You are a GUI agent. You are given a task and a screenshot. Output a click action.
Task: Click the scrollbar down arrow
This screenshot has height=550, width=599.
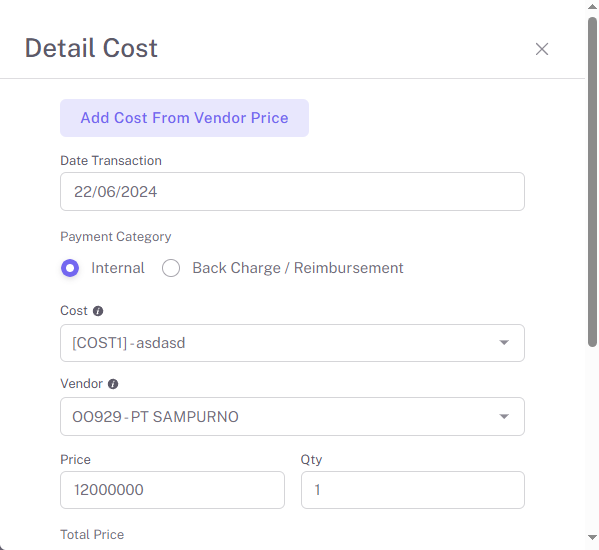pyautogui.click(x=593, y=537)
